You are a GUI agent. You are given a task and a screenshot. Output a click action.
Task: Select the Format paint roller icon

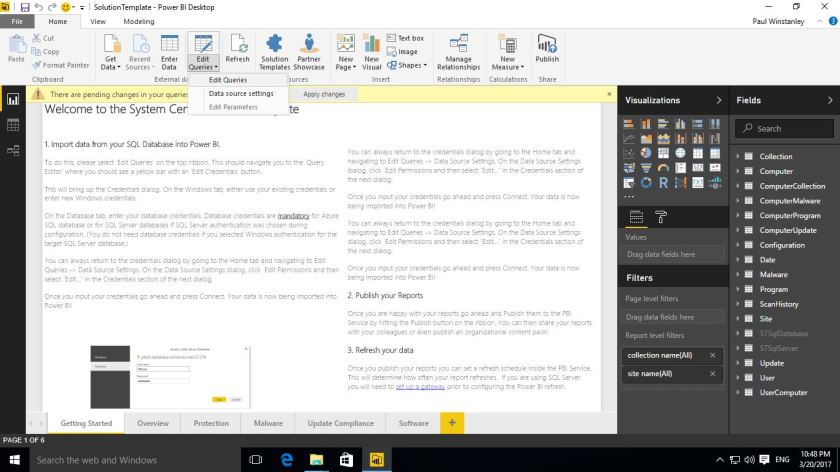coord(660,216)
